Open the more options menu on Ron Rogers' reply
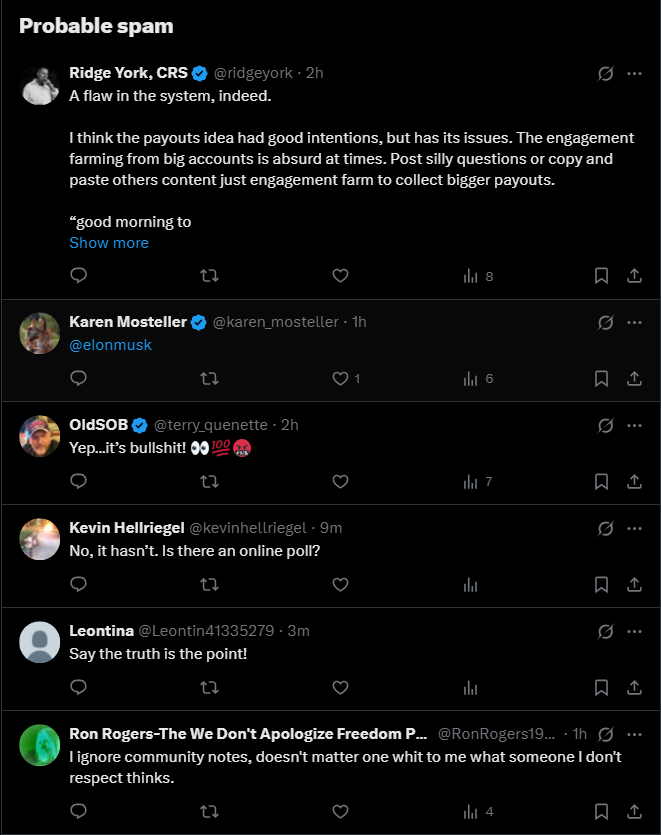Screen dimensions: 661x835 (634, 732)
